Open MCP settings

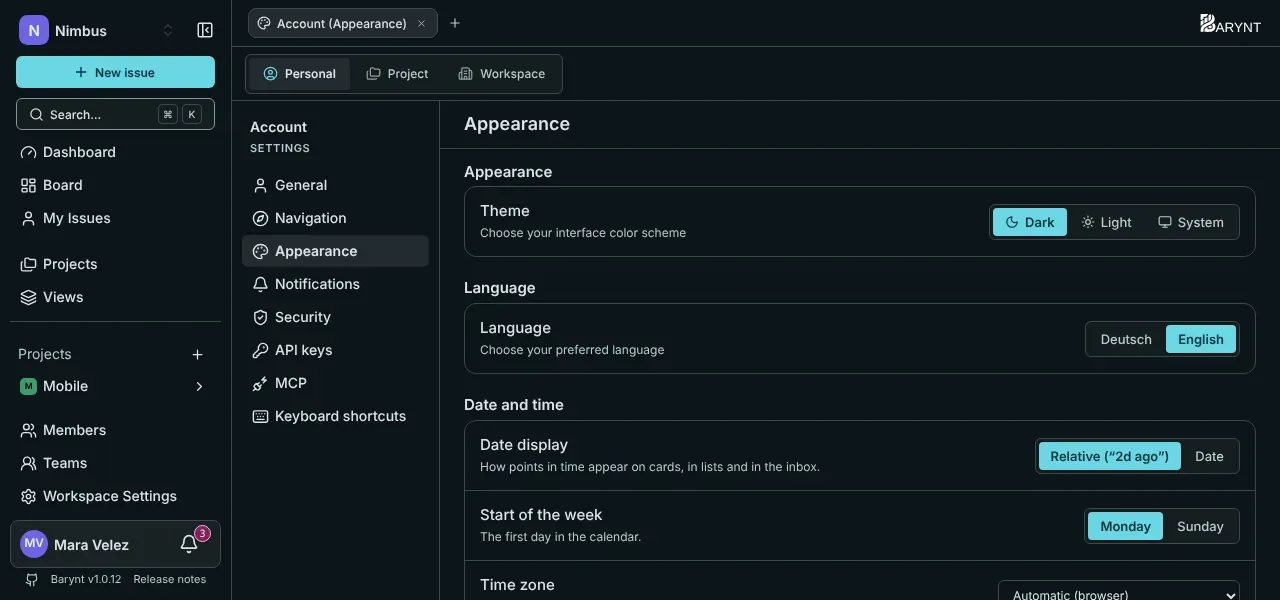click(x=335, y=383)
